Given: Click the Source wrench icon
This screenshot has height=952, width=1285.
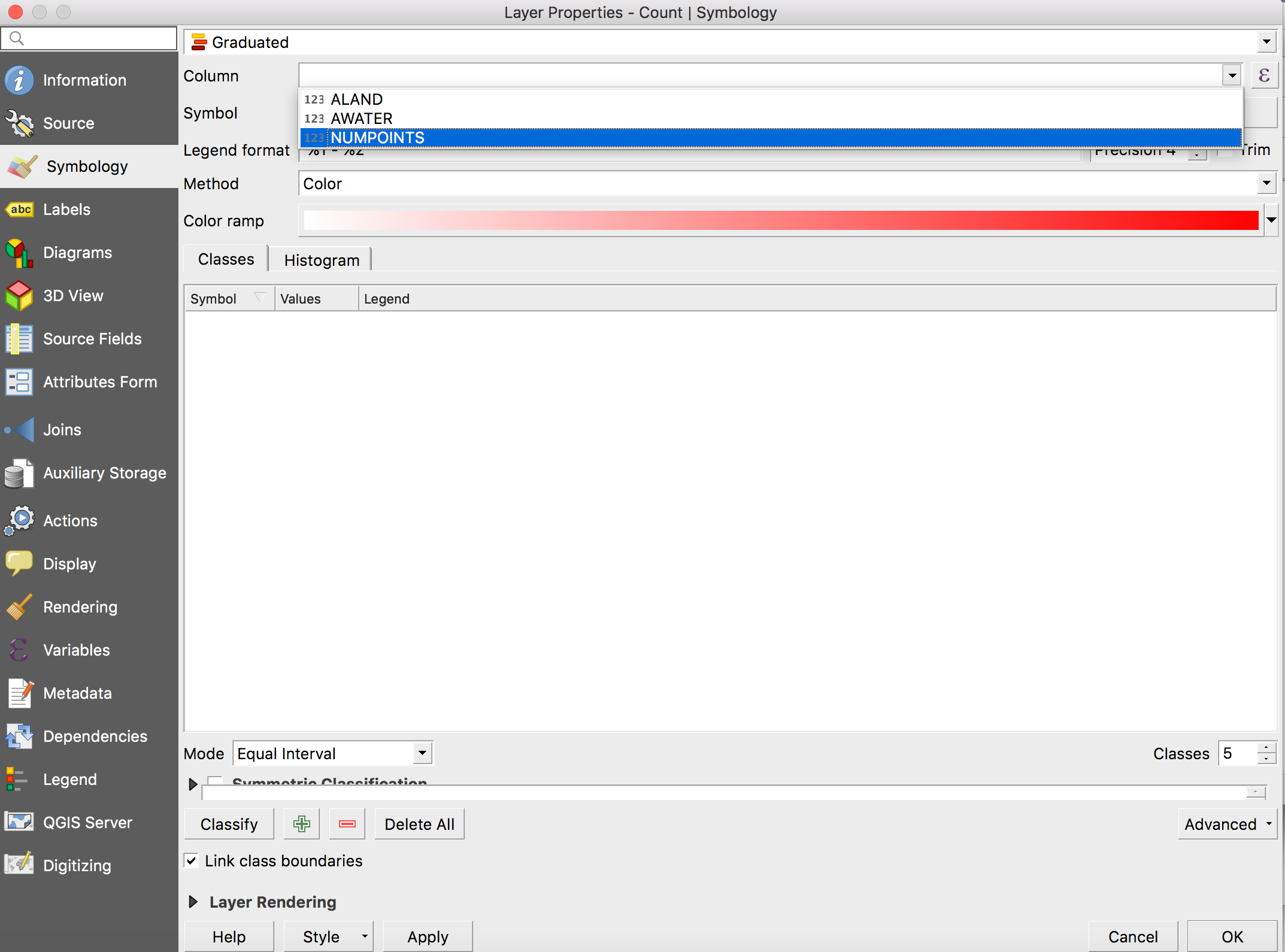Looking at the screenshot, I should 19,123.
